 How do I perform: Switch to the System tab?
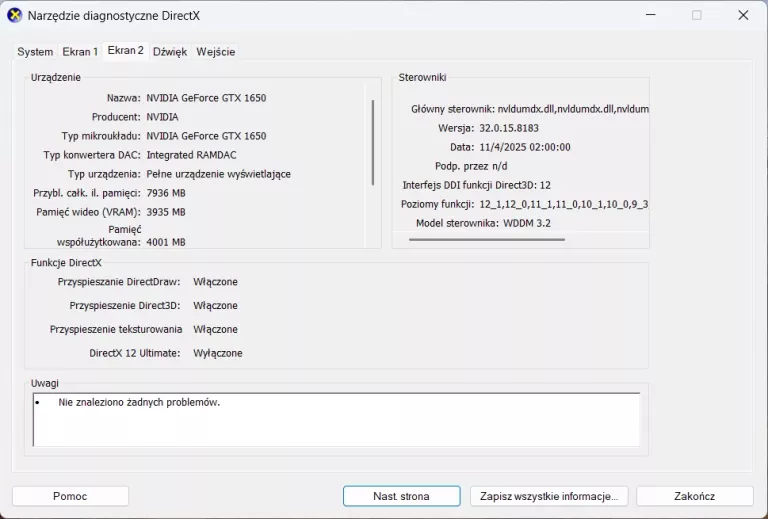click(x=35, y=52)
